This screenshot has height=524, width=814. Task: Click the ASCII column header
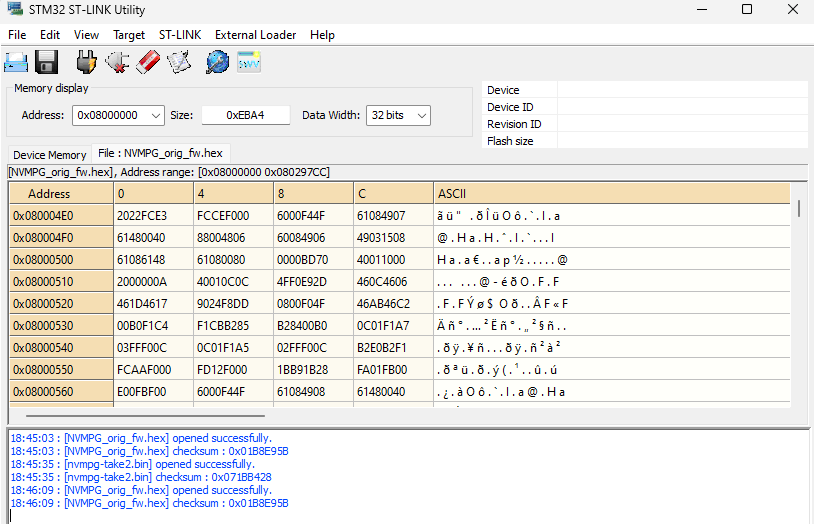[x=612, y=194]
